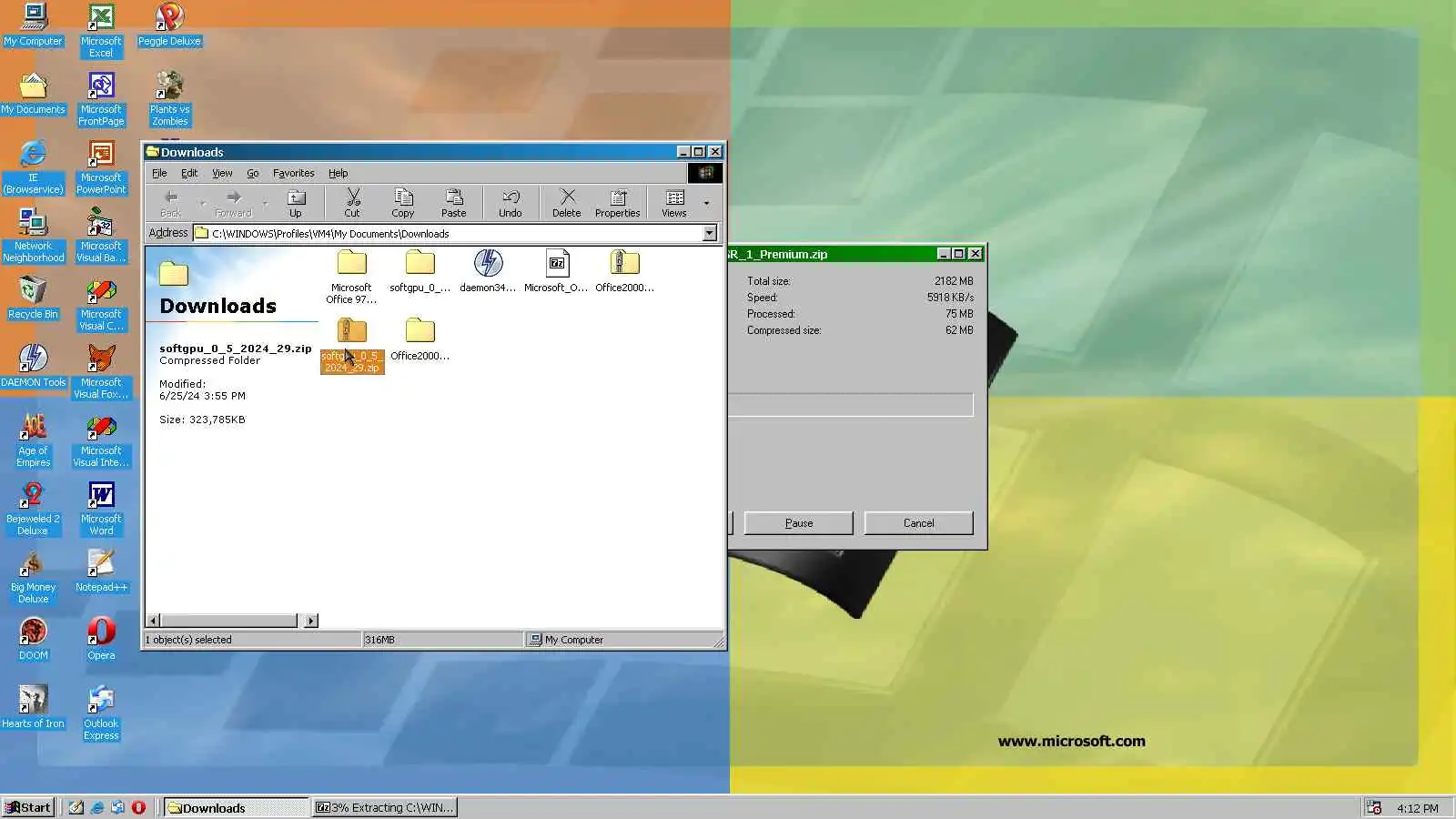Viewport: 1456px width, 819px height.
Task: Select the Recycle Bin icon
Action: point(34,298)
